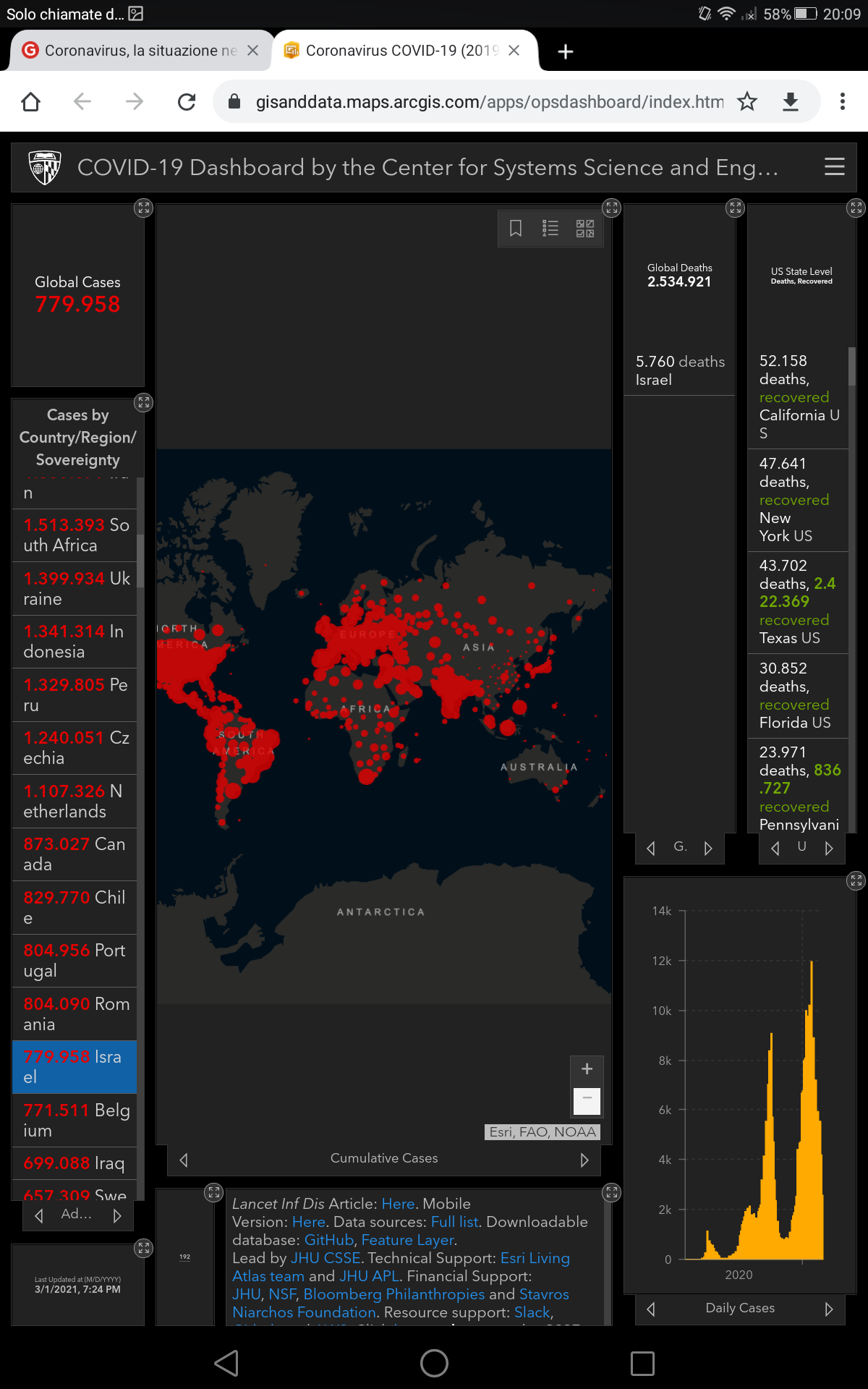Screen dimensions: 868x1389
Task: Select the Israel 5.760 deaths entry
Action: [x=680, y=370]
